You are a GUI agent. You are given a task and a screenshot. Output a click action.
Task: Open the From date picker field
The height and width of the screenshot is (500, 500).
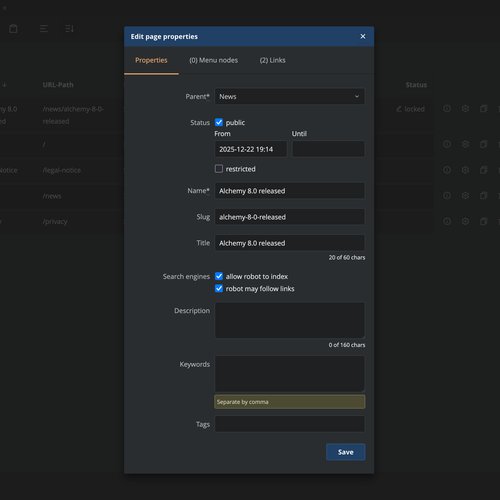(251, 149)
